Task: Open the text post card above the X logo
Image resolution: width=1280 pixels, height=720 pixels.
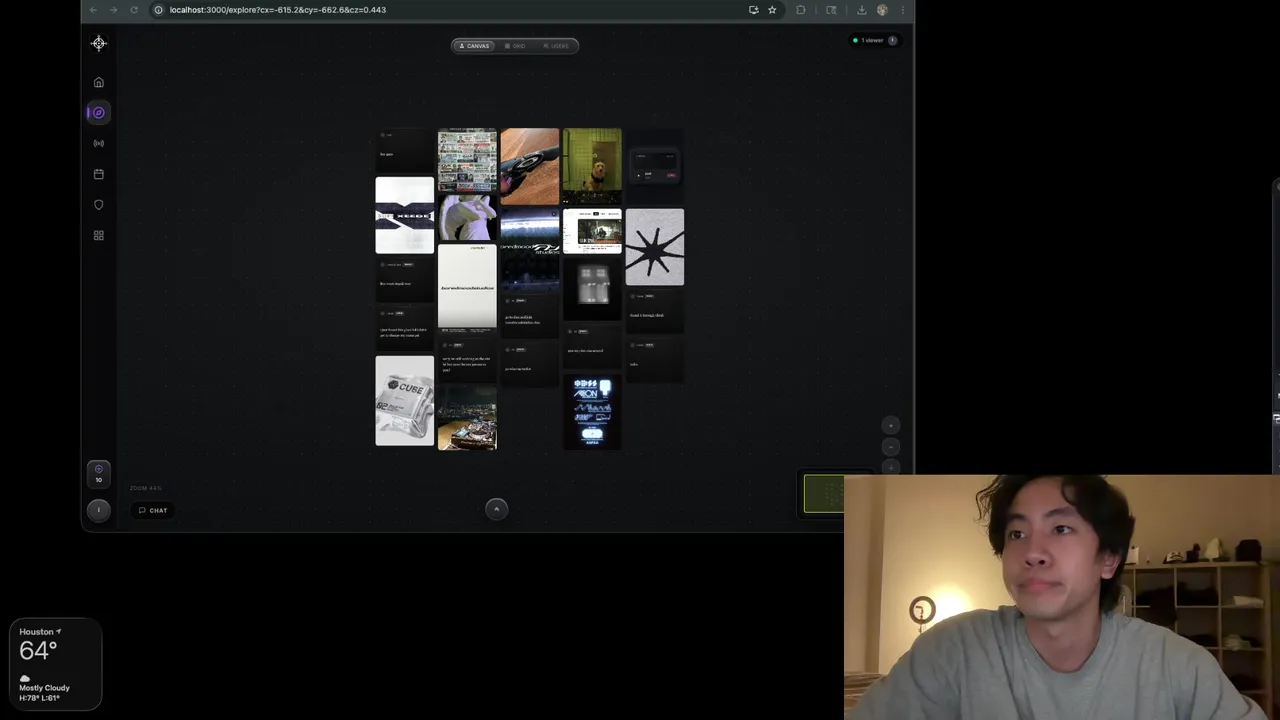Action: (405, 151)
